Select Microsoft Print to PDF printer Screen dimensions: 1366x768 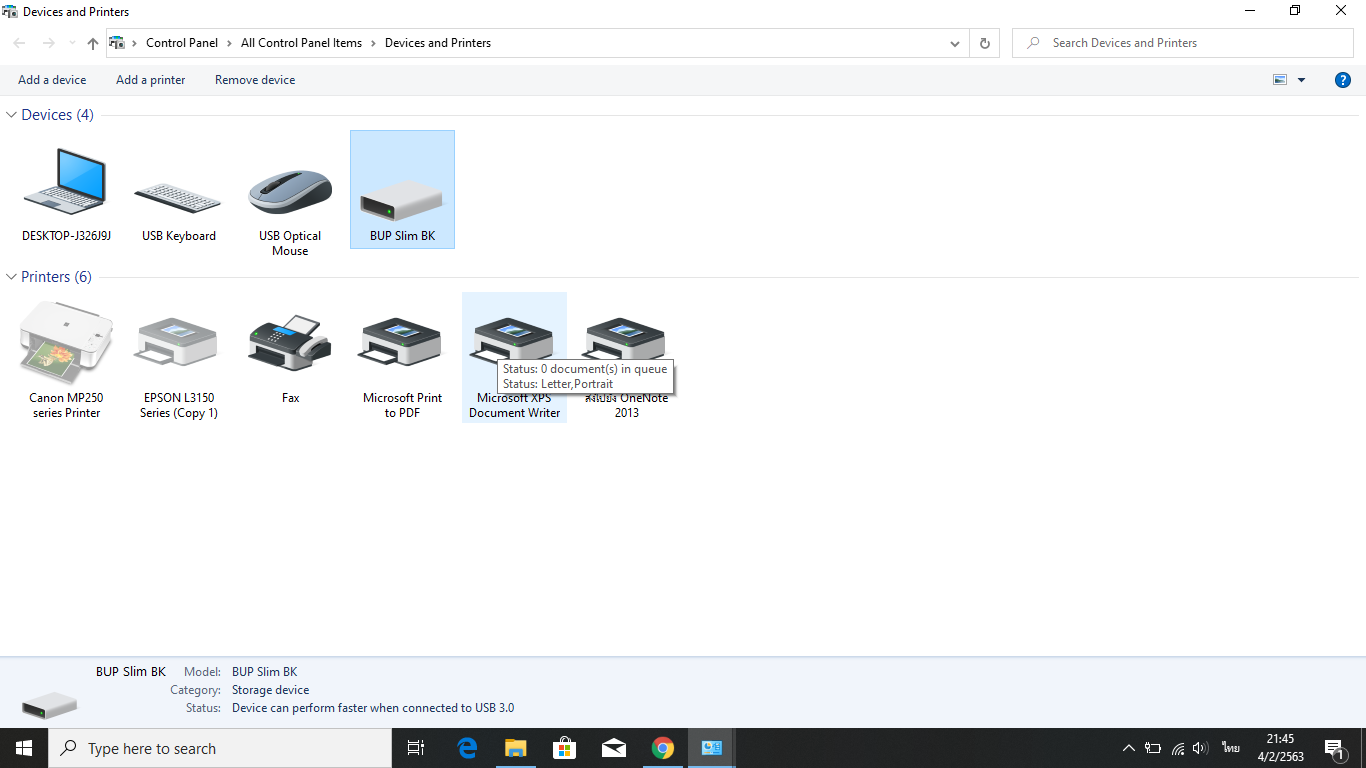click(x=402, y=357)
